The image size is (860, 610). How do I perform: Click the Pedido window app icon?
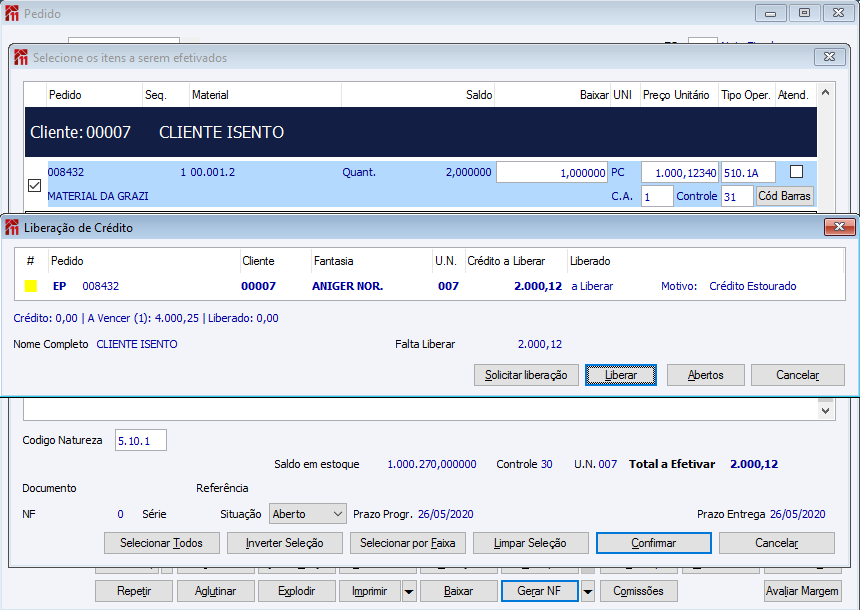point(12,13)
